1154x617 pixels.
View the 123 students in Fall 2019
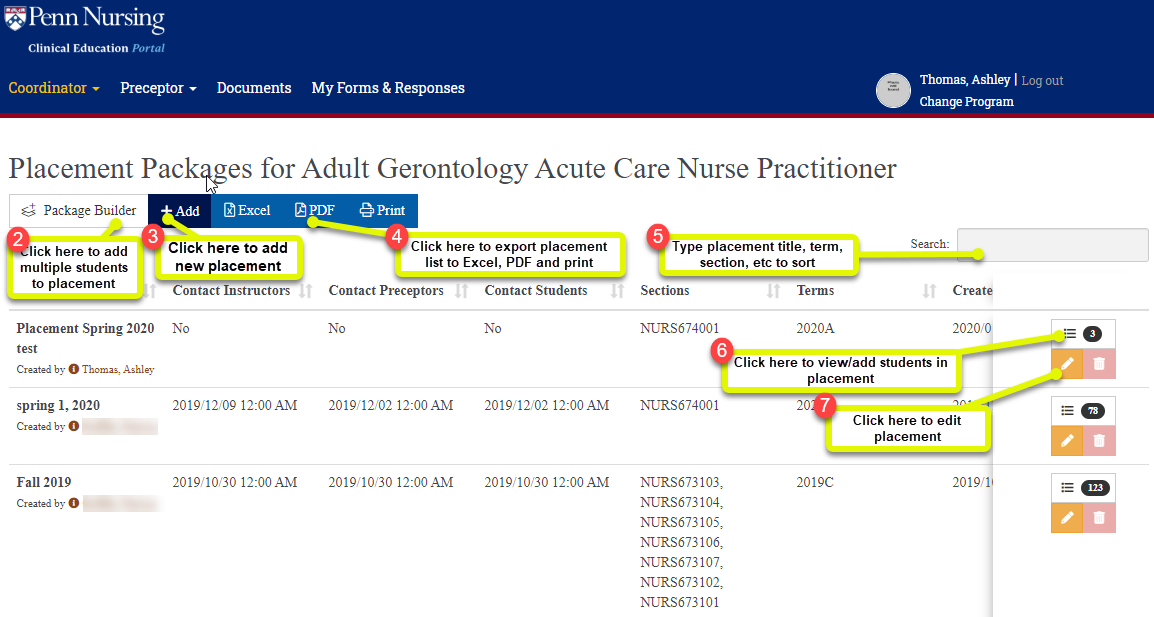point(1083,487)
